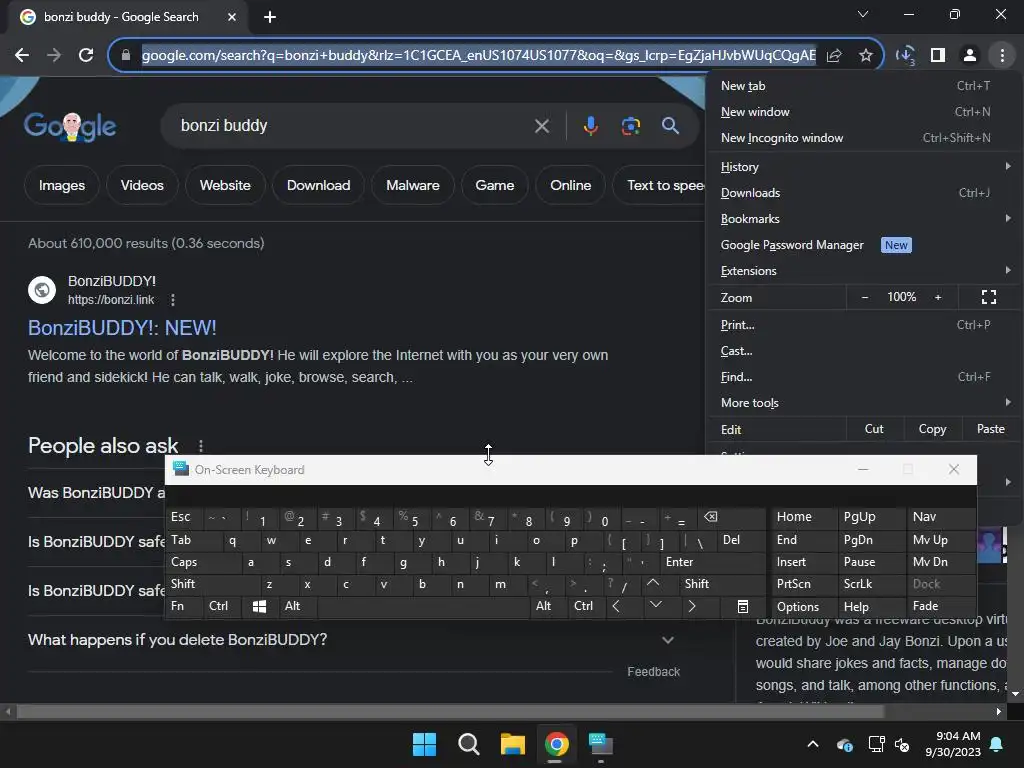Toggle the Fade key on On-Screen Keyboard

(940, 607)
